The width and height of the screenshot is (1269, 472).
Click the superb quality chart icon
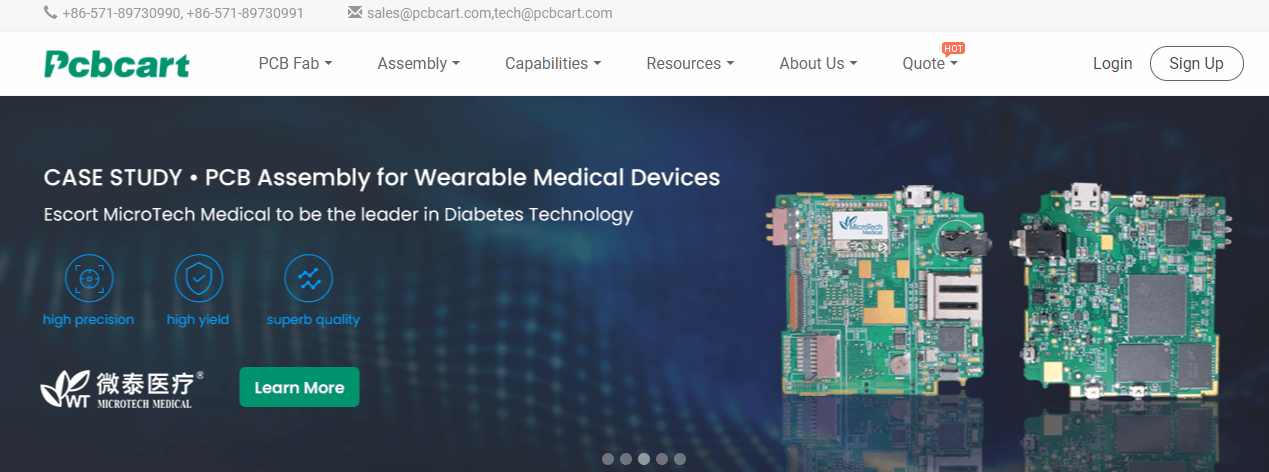(x=309, y=279)
